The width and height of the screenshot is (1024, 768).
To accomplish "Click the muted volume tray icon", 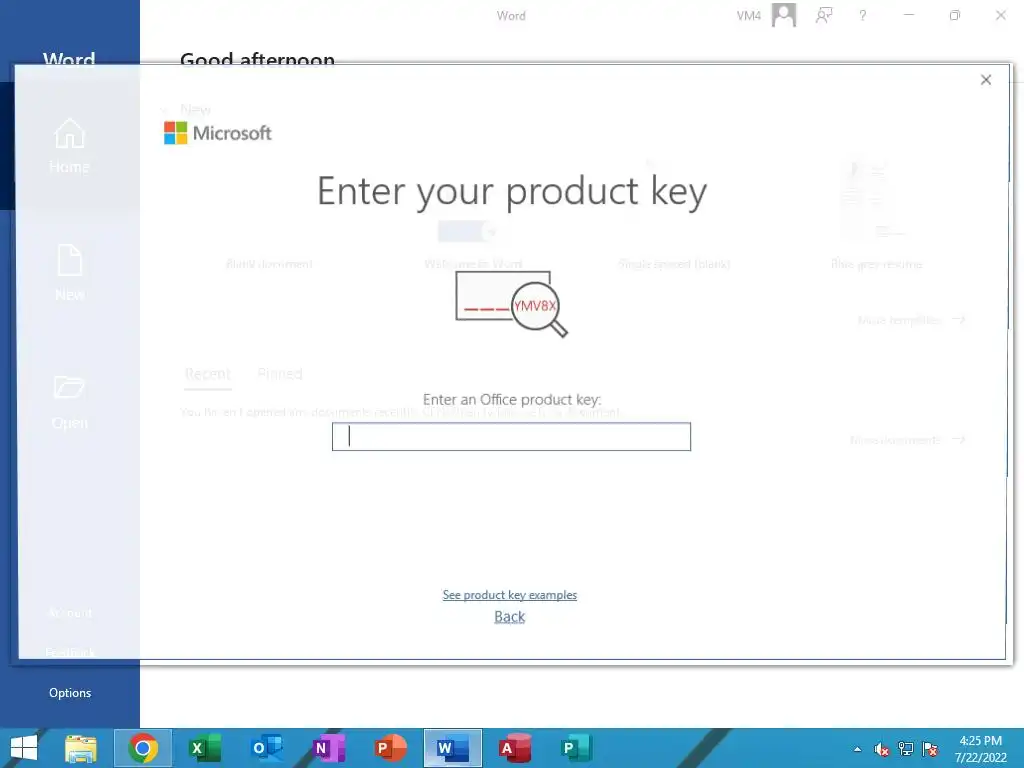I will (x=882, y=749).
